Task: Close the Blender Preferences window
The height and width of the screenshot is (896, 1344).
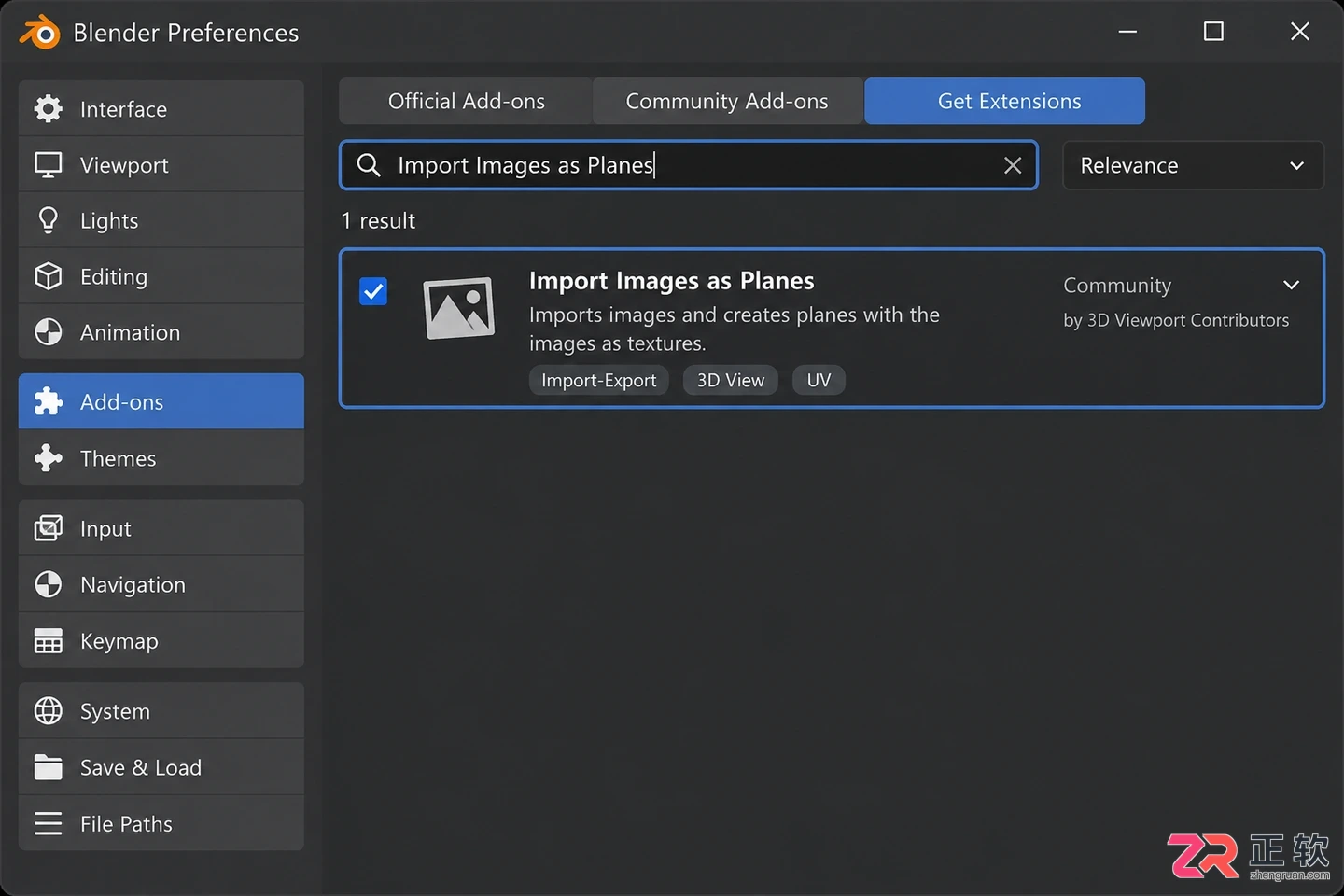Action: [x=1299, y=32]
